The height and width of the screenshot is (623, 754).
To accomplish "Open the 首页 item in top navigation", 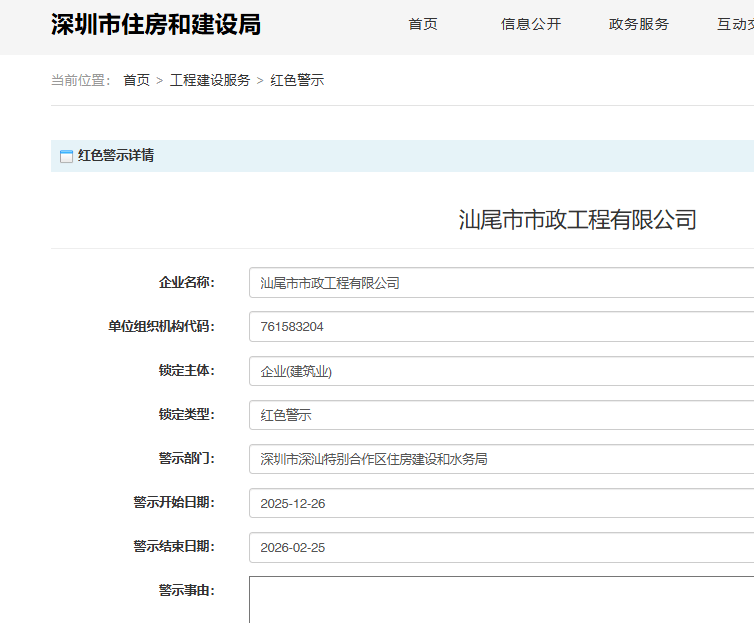I will (x=423, y=24).
